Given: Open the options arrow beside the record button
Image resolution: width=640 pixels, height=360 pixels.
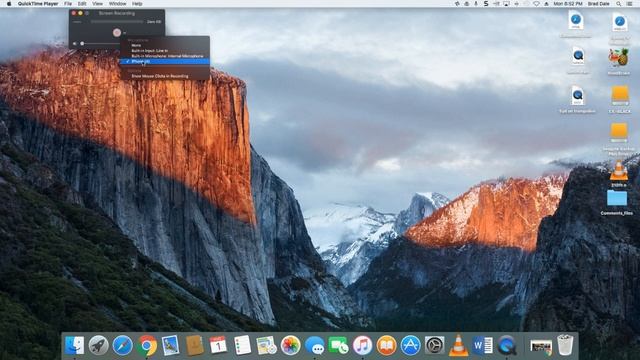Looking at the screenshot, I should point(124,33).
